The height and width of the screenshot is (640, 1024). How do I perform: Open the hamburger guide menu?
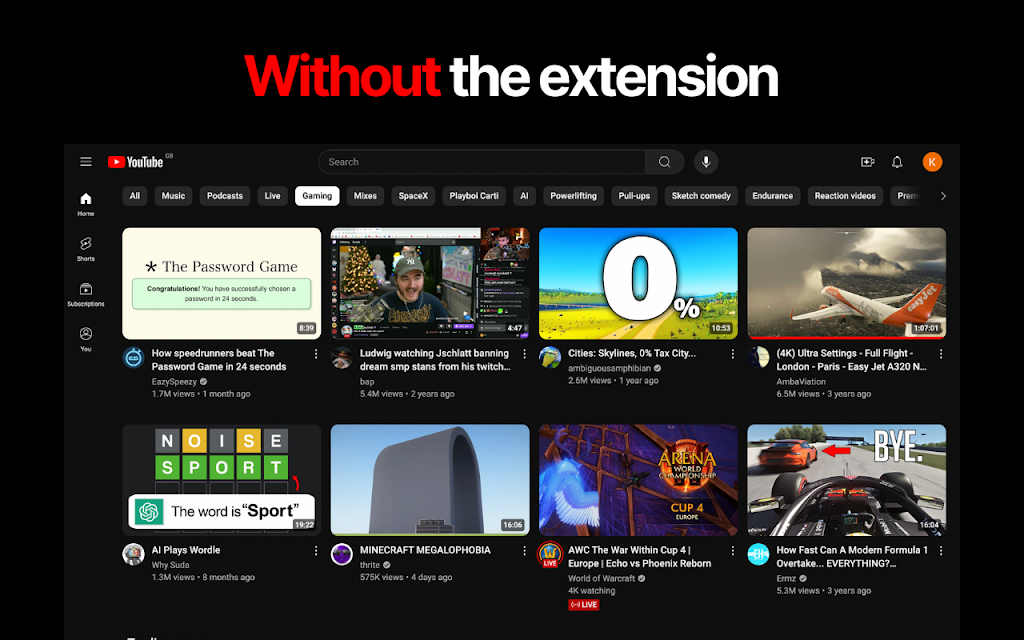tap(86, 162)
